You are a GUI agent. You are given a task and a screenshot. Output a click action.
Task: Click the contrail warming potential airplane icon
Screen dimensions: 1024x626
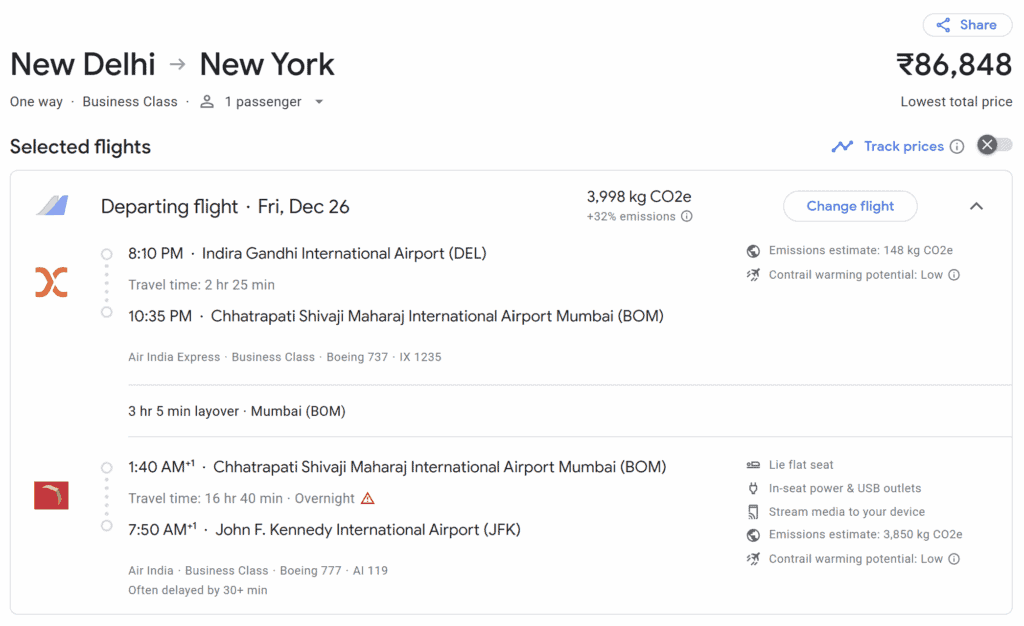[753, 274]
